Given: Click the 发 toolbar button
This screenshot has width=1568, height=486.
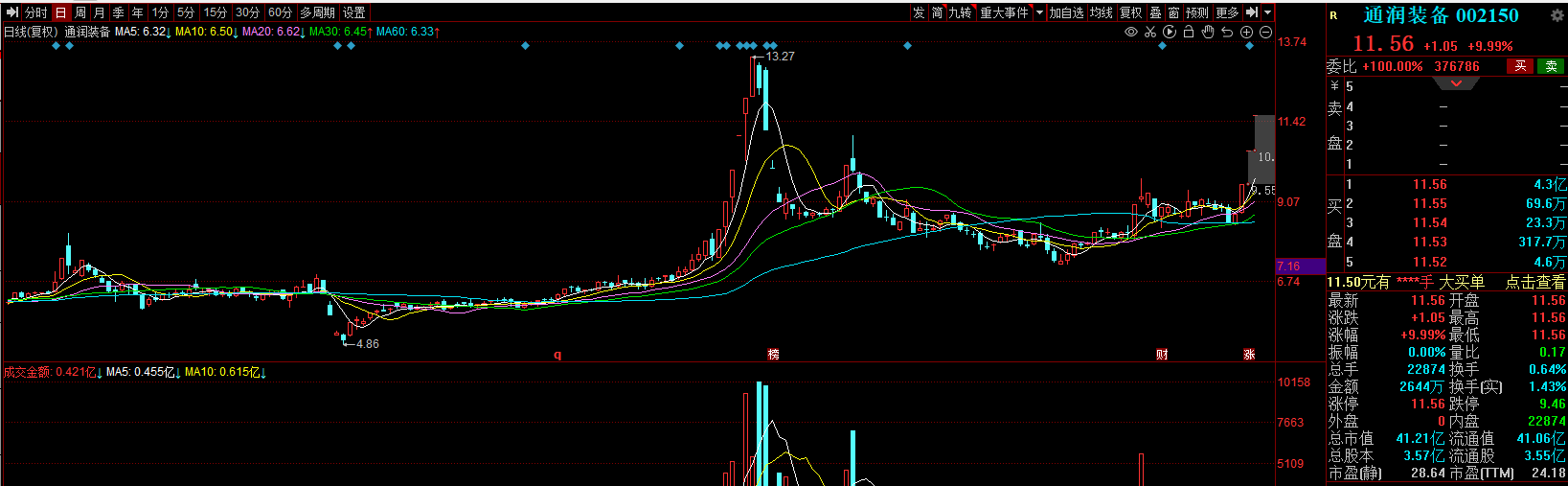Looking at the screenshot, I should coord(919,12).
